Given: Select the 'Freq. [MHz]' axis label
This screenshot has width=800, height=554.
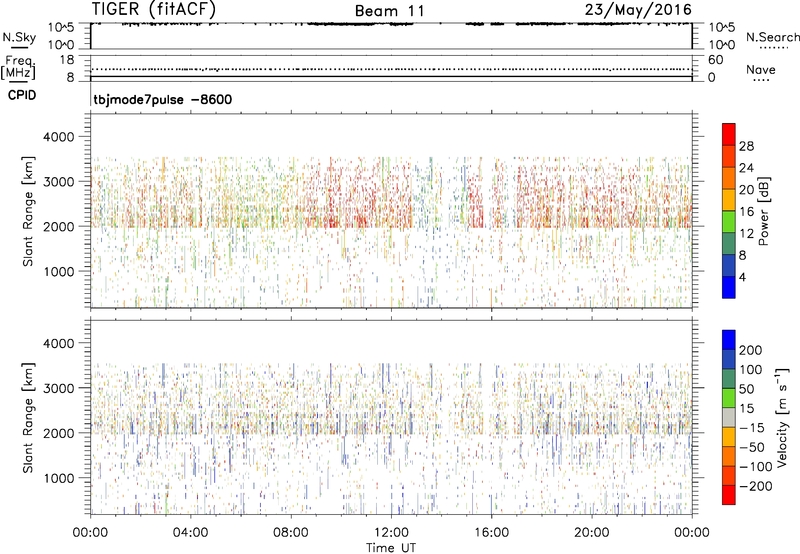Looking at the screenshot, I should 18,67.
